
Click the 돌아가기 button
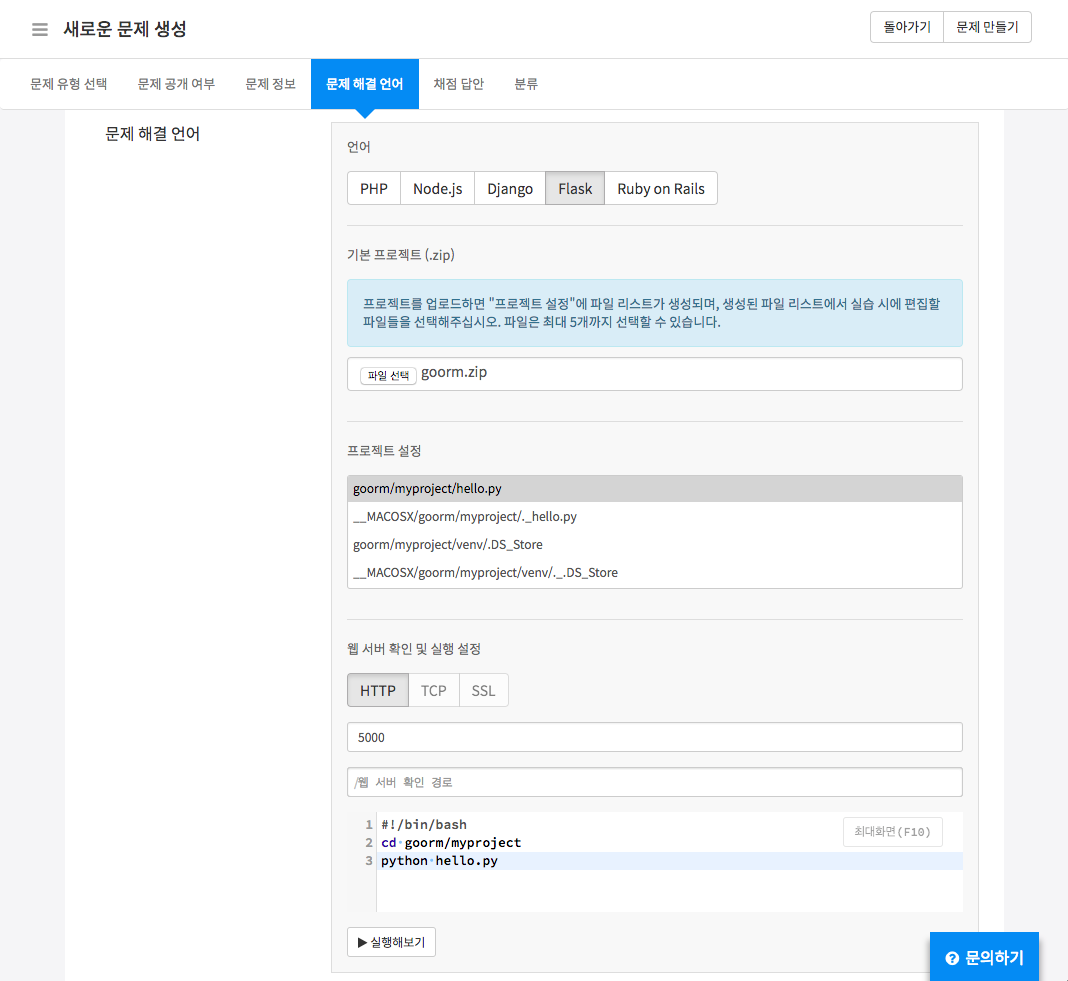(907, 28)
